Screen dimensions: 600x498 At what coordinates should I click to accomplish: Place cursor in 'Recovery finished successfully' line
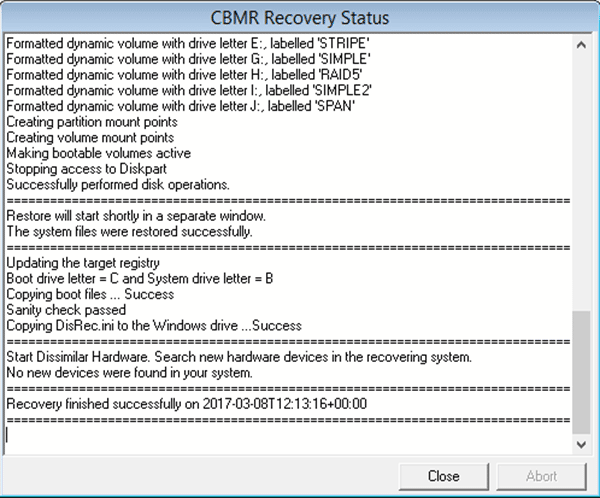[x=187, y=404]
